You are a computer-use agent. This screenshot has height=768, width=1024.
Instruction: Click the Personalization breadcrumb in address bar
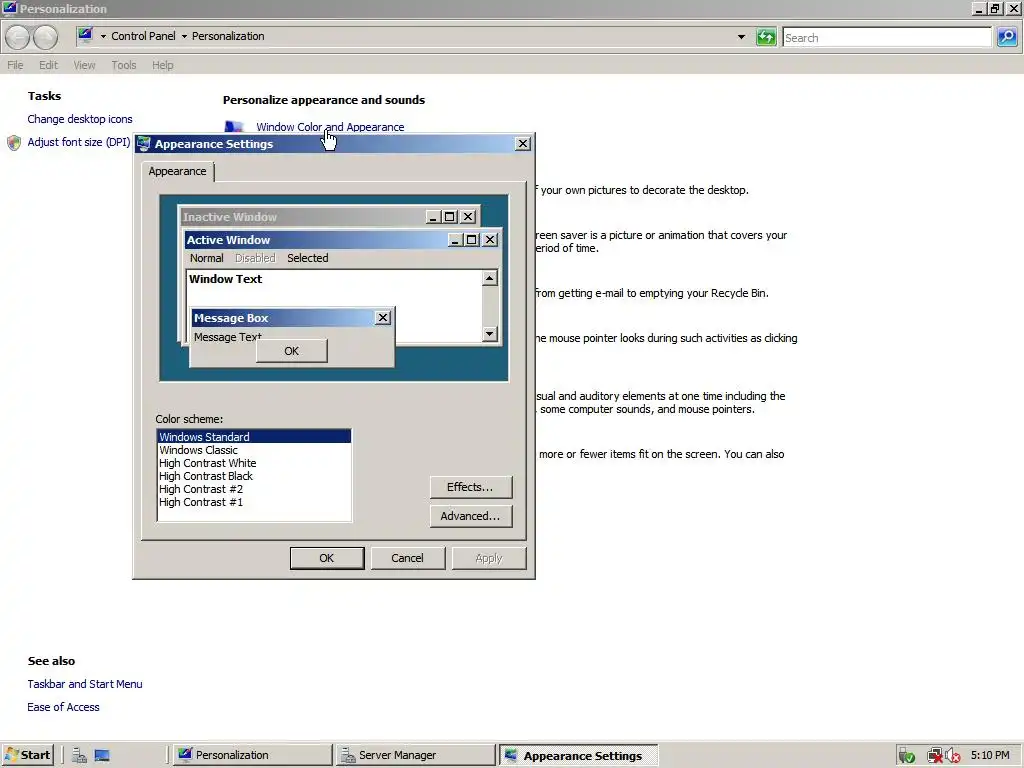click(x=228, y=36)
